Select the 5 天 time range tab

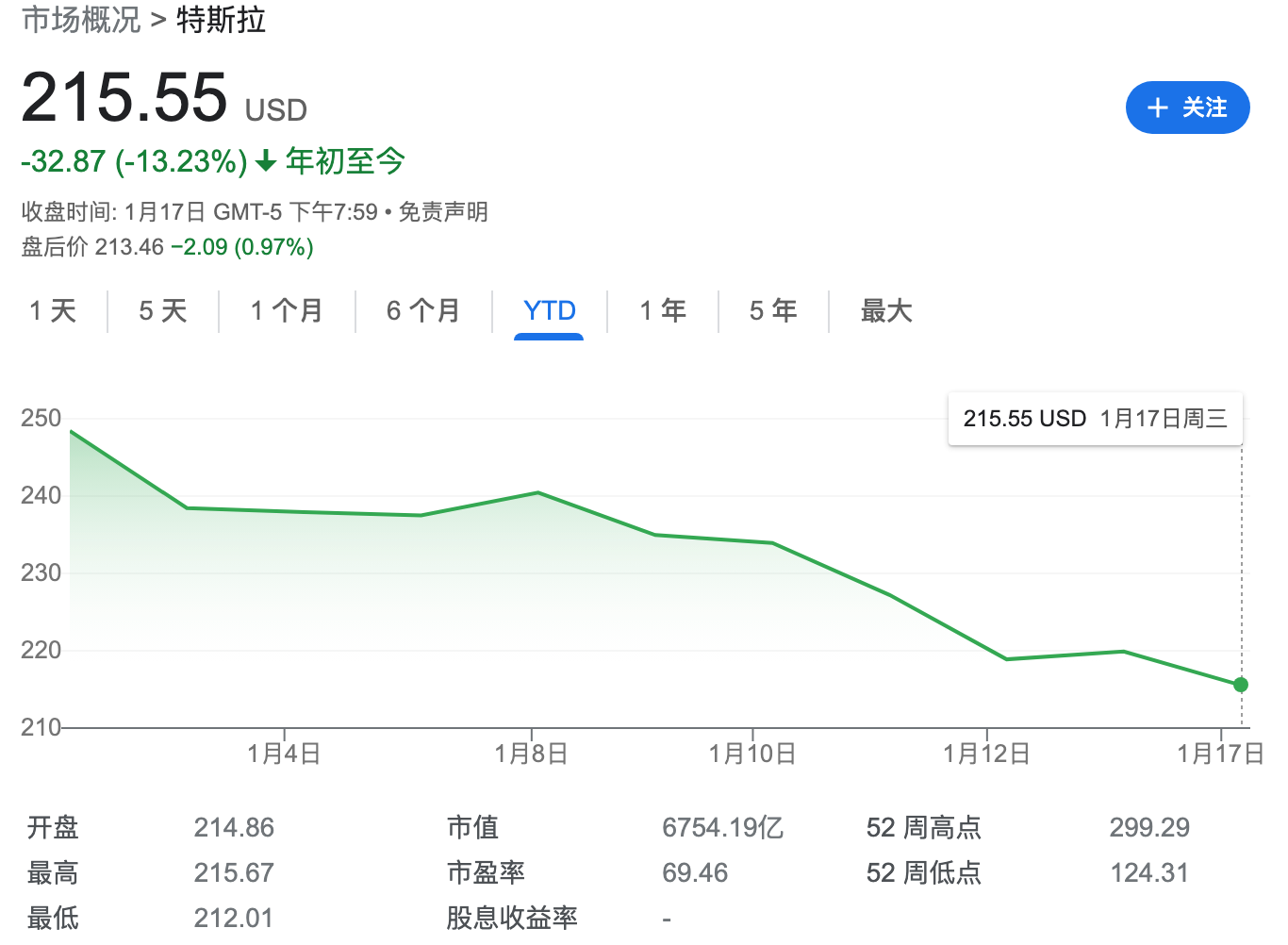(163, 310)
